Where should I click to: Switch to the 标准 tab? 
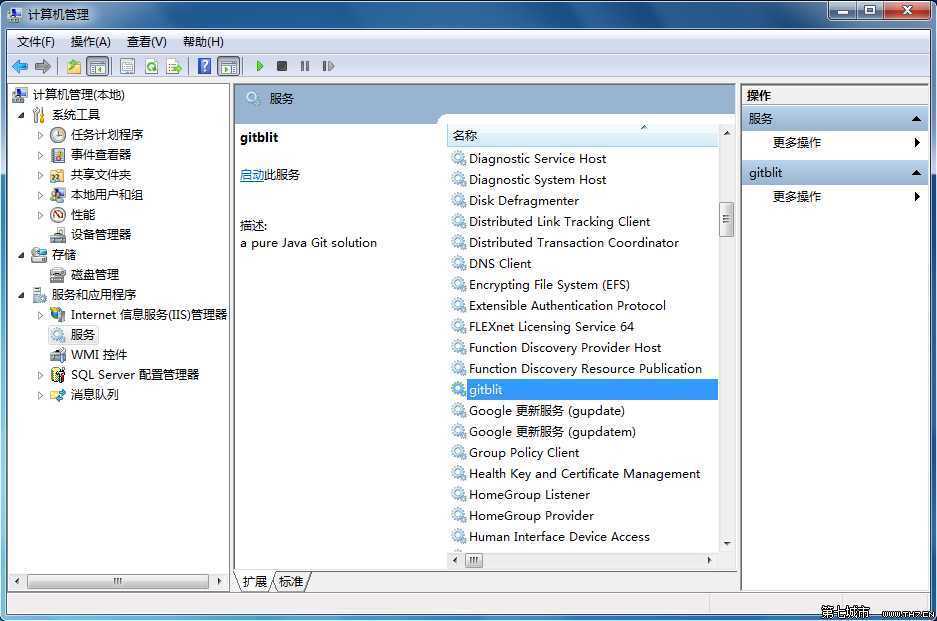[x=292, y=582]
